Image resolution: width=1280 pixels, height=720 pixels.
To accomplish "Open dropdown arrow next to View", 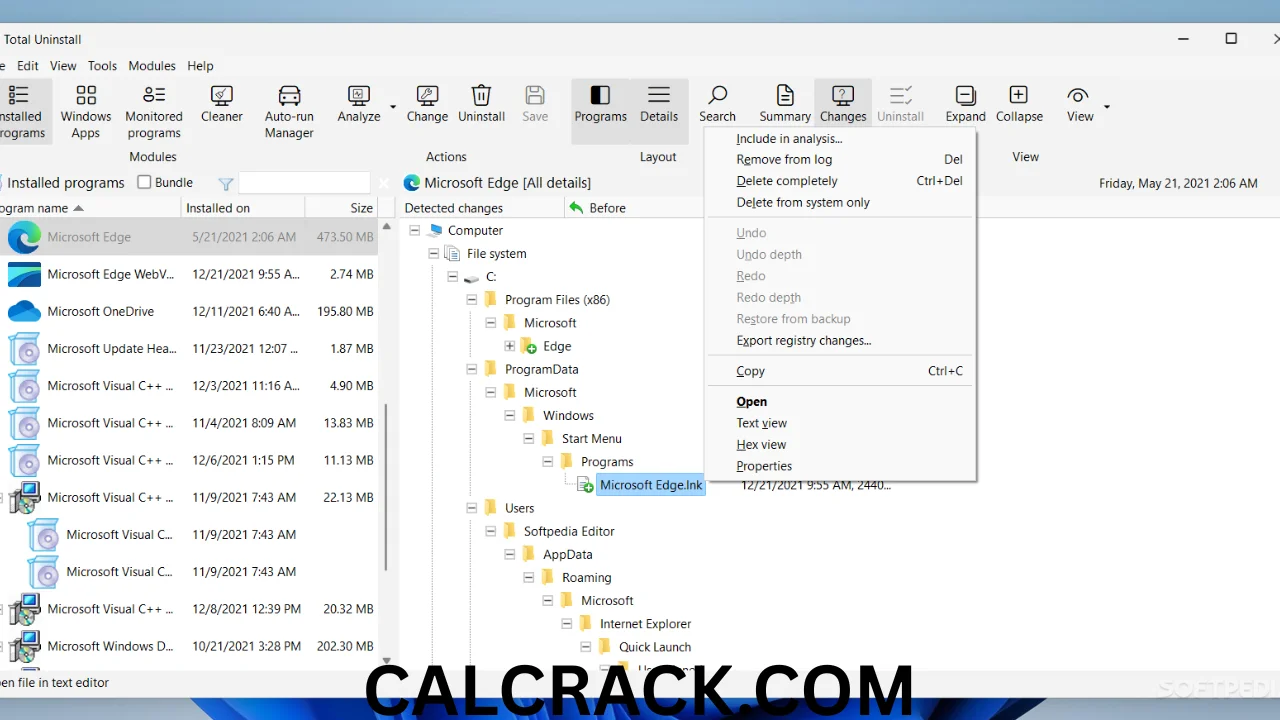I will (1107, 106).
